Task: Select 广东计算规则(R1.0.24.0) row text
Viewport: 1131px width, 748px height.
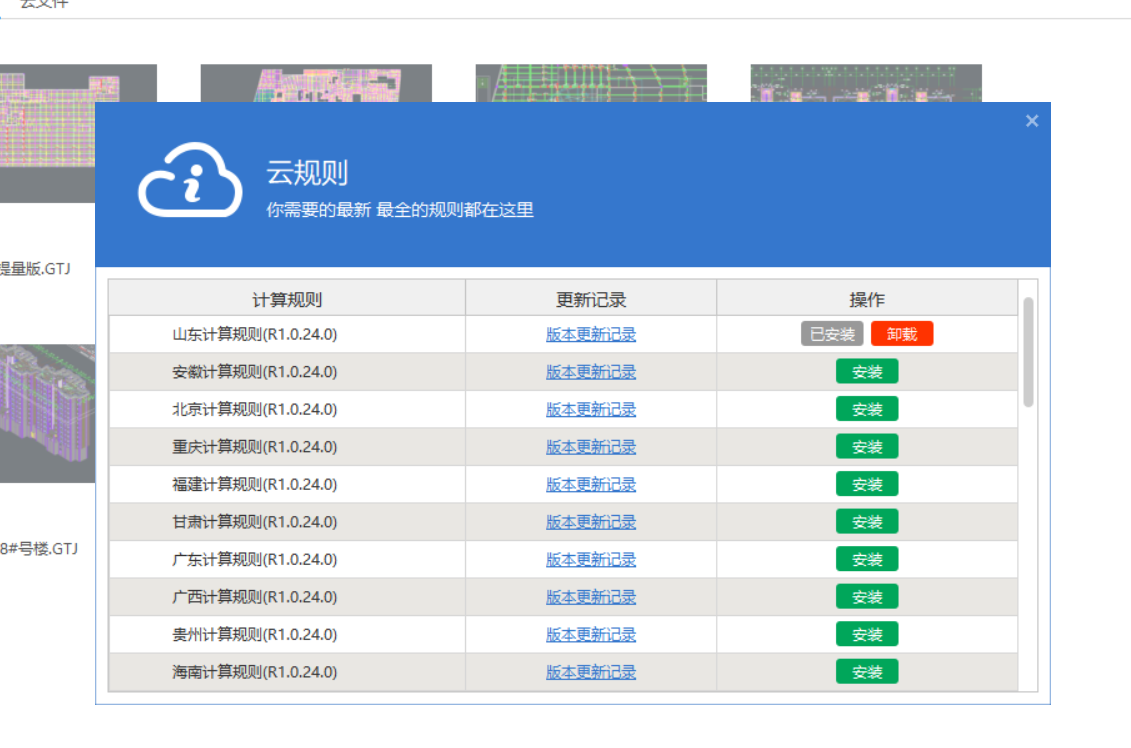Action: coord(255,559)
